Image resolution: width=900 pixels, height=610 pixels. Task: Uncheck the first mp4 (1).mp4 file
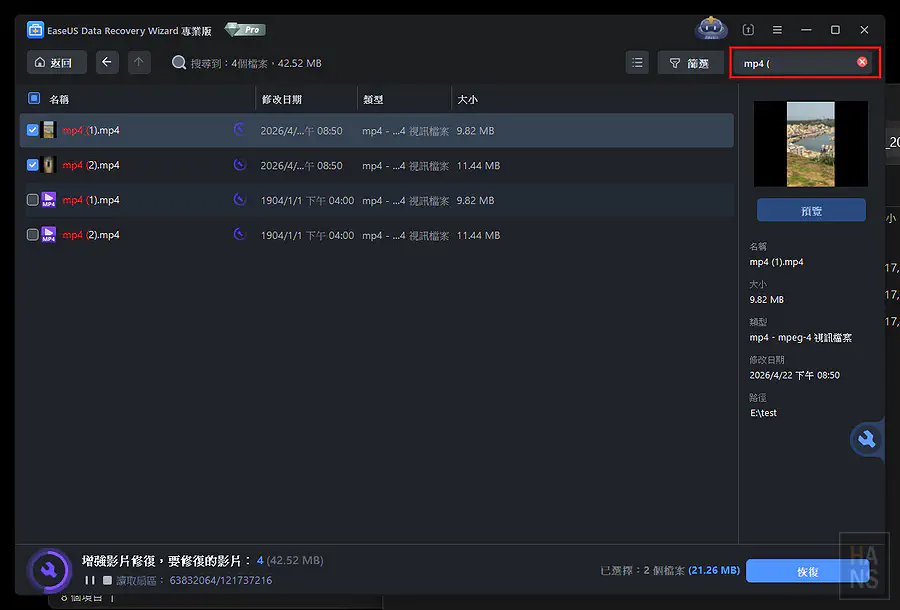(33, 130)
